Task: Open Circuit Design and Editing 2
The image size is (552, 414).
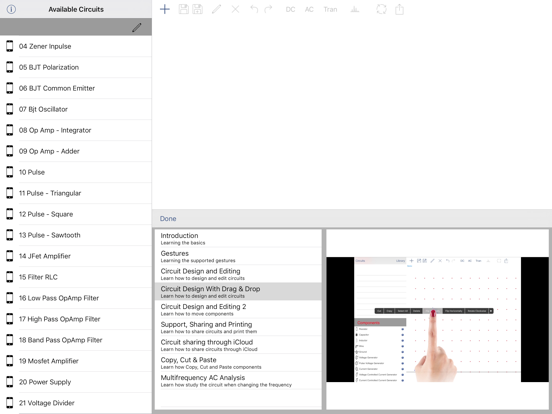Action: point(238,309)
